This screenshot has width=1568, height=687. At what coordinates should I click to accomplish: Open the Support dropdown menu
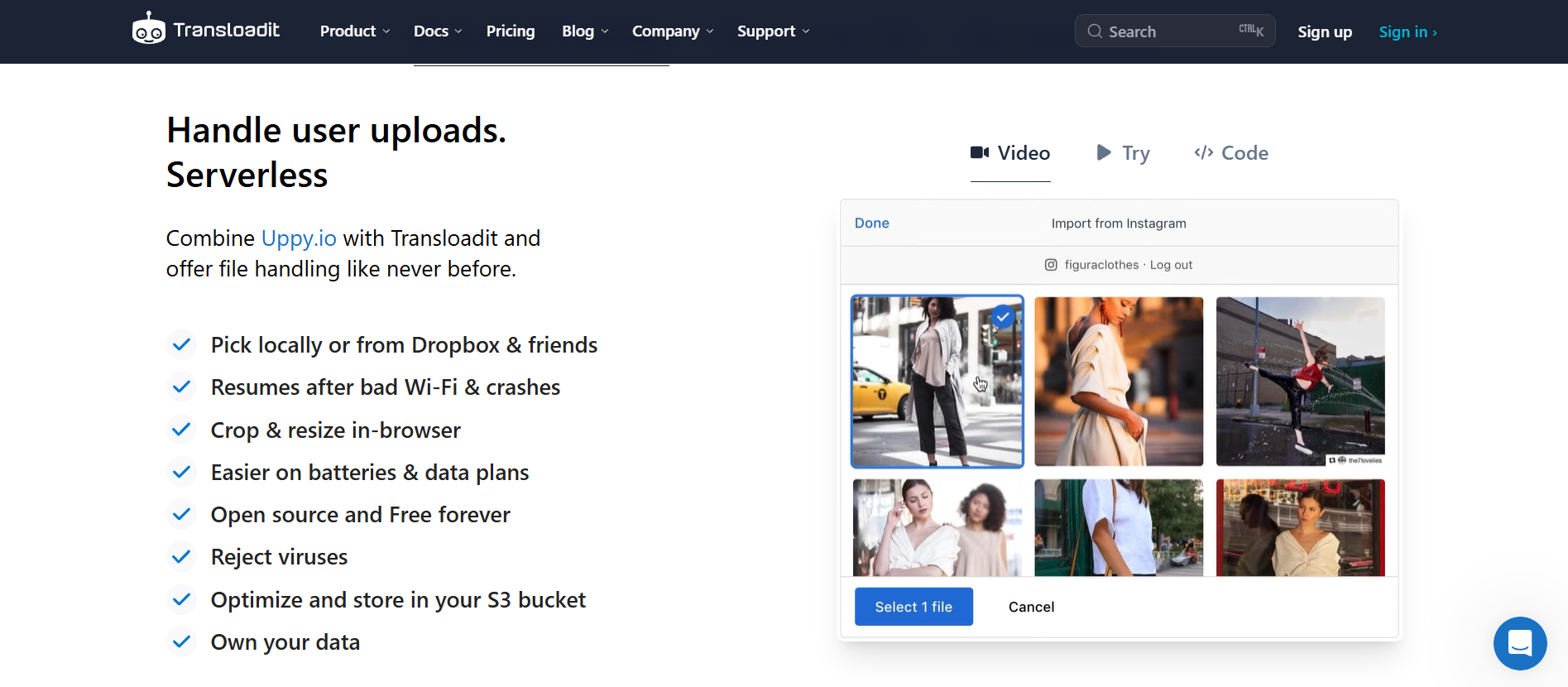(x=773, y=31)
